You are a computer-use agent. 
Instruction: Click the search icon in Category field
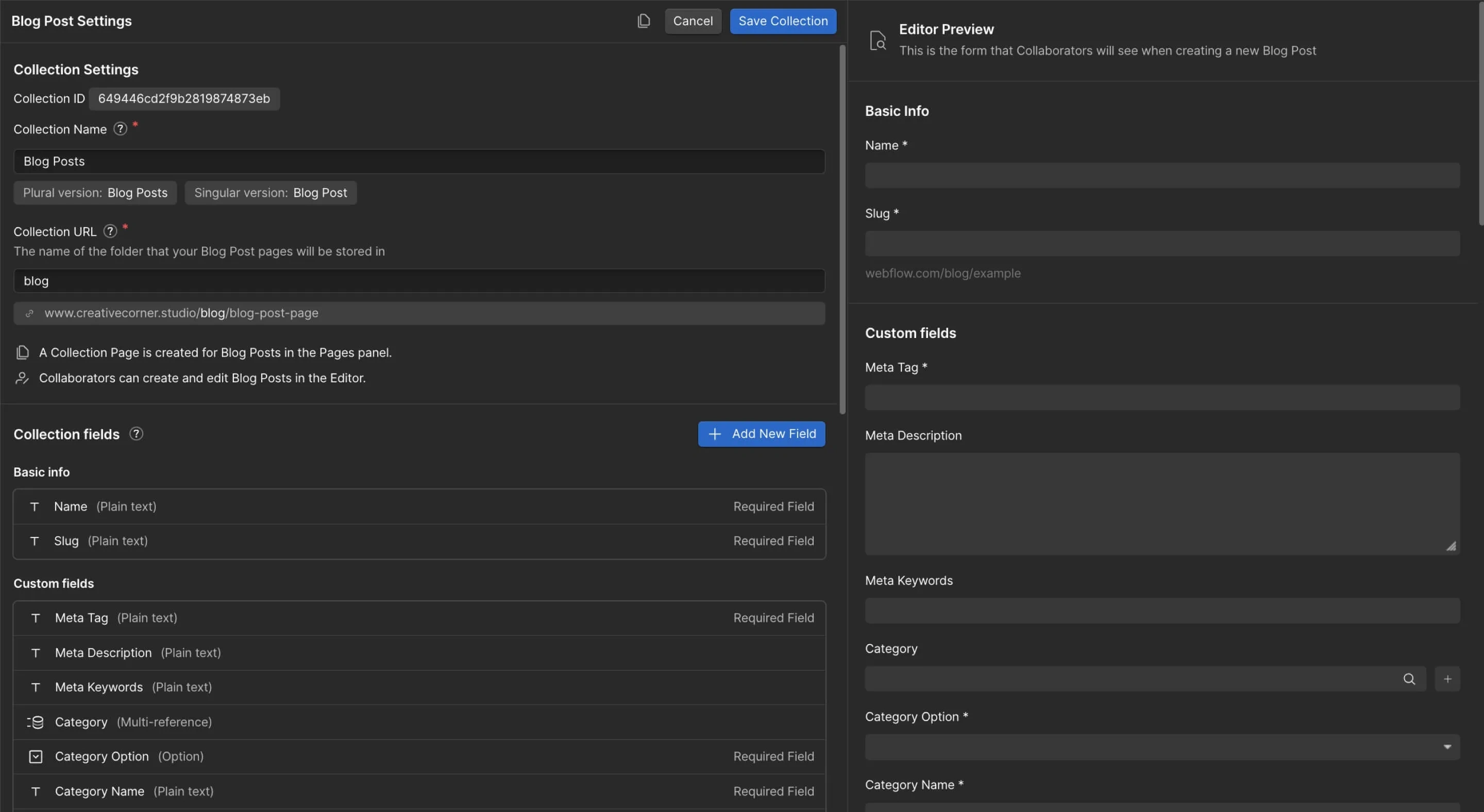click(x=1409, y=679)
